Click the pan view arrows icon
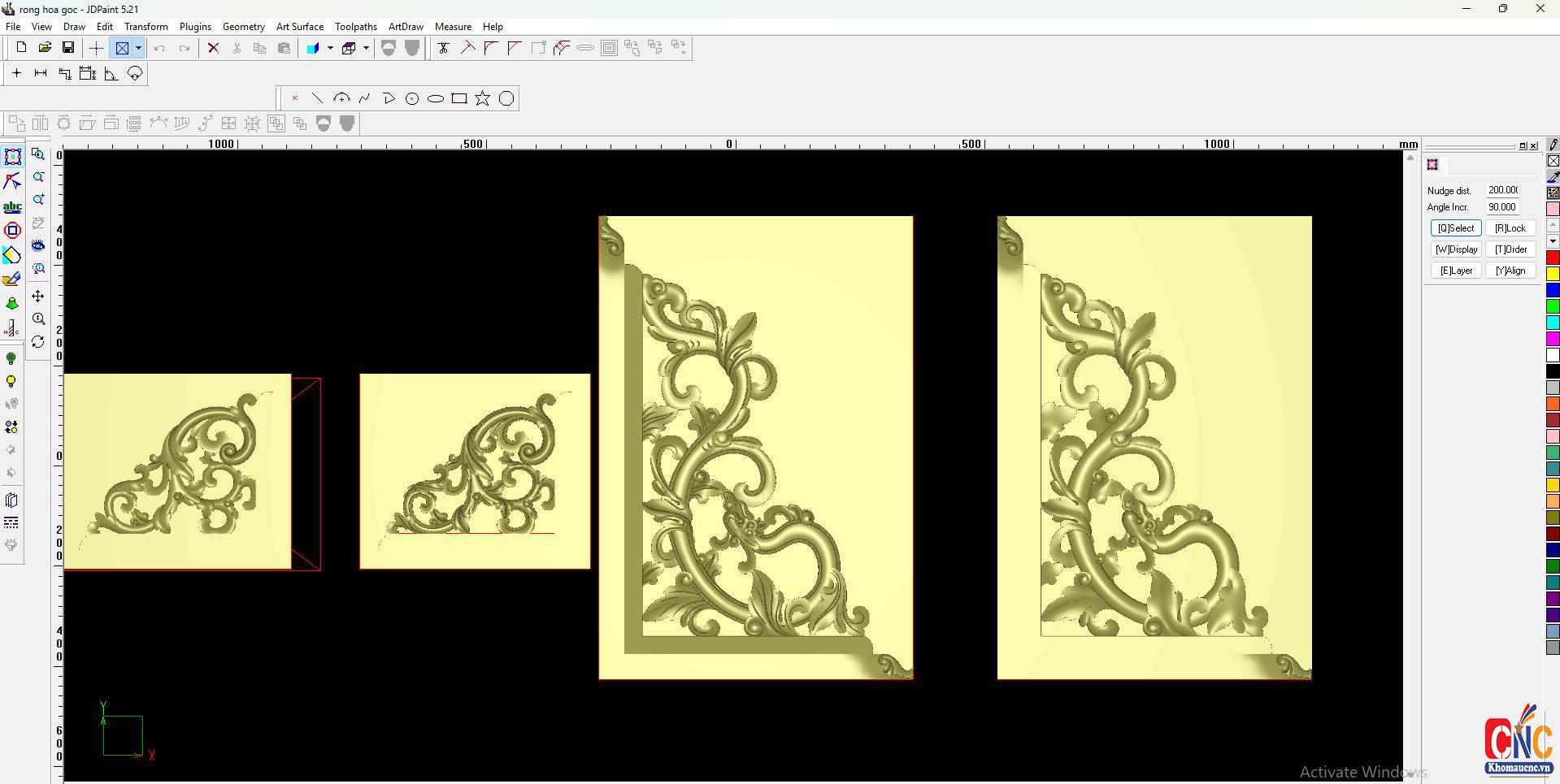The image size is (1560, 784). [38, 297]
